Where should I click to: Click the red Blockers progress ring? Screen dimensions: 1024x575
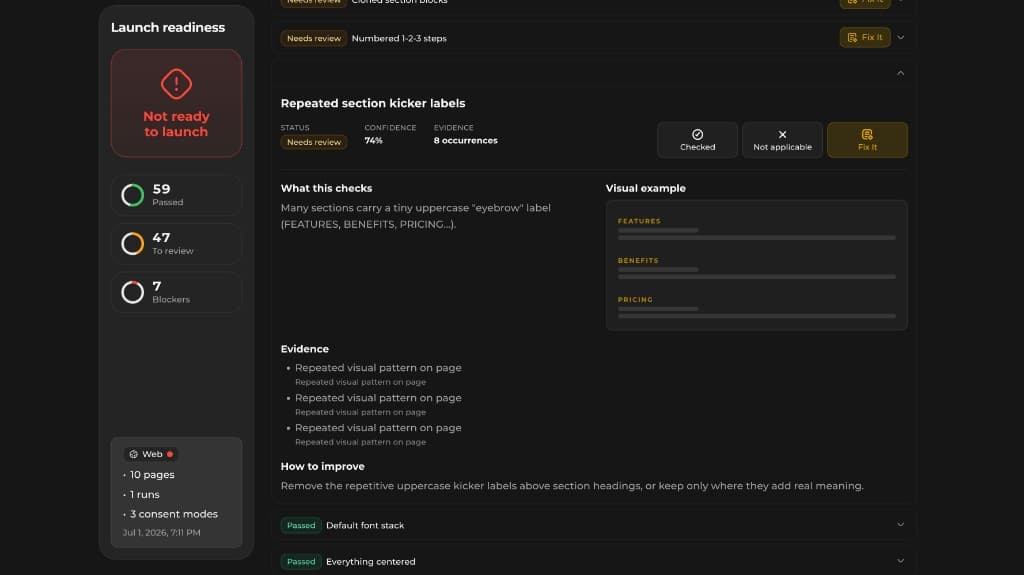coord(133,292)
